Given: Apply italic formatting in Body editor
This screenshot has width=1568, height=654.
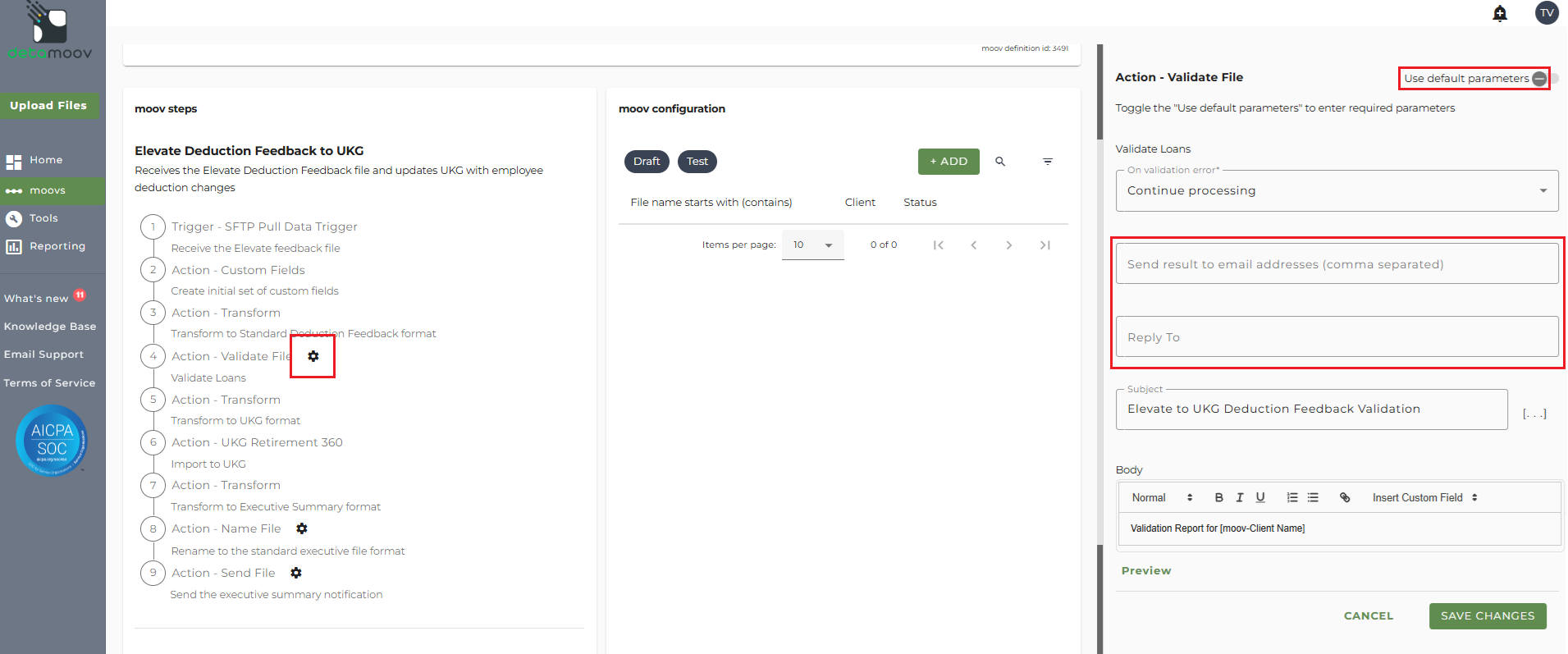Looking at the screenshot, I should click(1240, 497).
